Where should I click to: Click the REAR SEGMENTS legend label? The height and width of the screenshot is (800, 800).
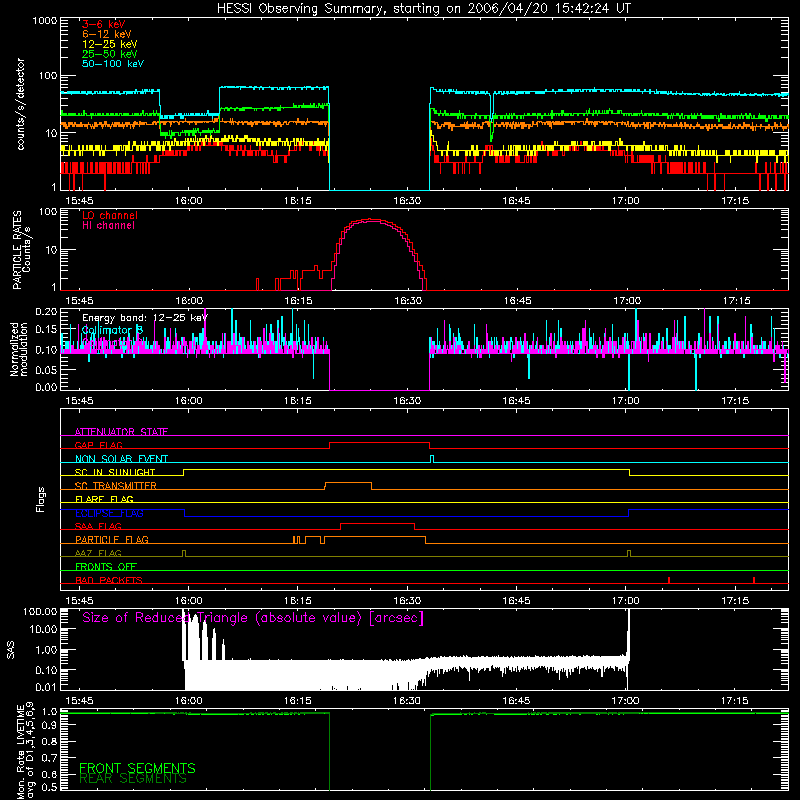(x=133, y=779)
